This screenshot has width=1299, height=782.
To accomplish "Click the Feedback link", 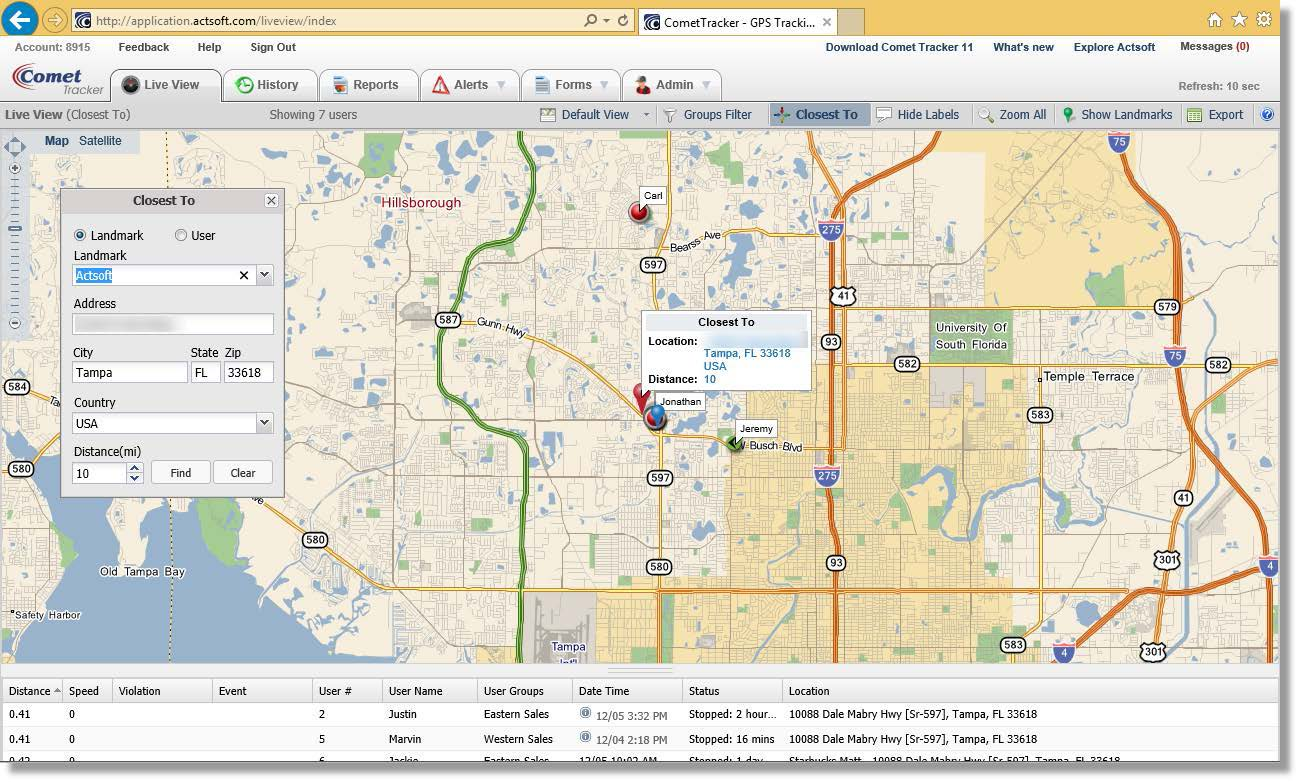I will point(144,47).
